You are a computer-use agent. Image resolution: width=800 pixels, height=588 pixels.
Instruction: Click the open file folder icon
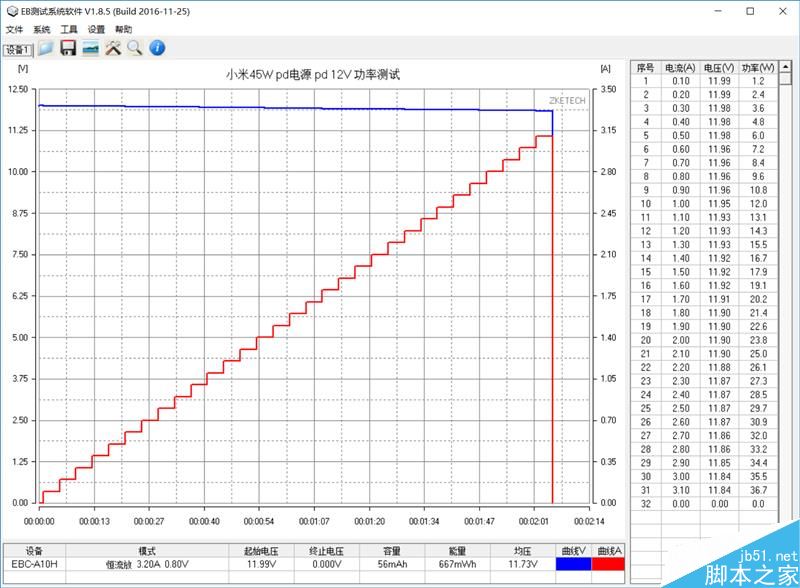pyautogui.click(x=45, y=48)
